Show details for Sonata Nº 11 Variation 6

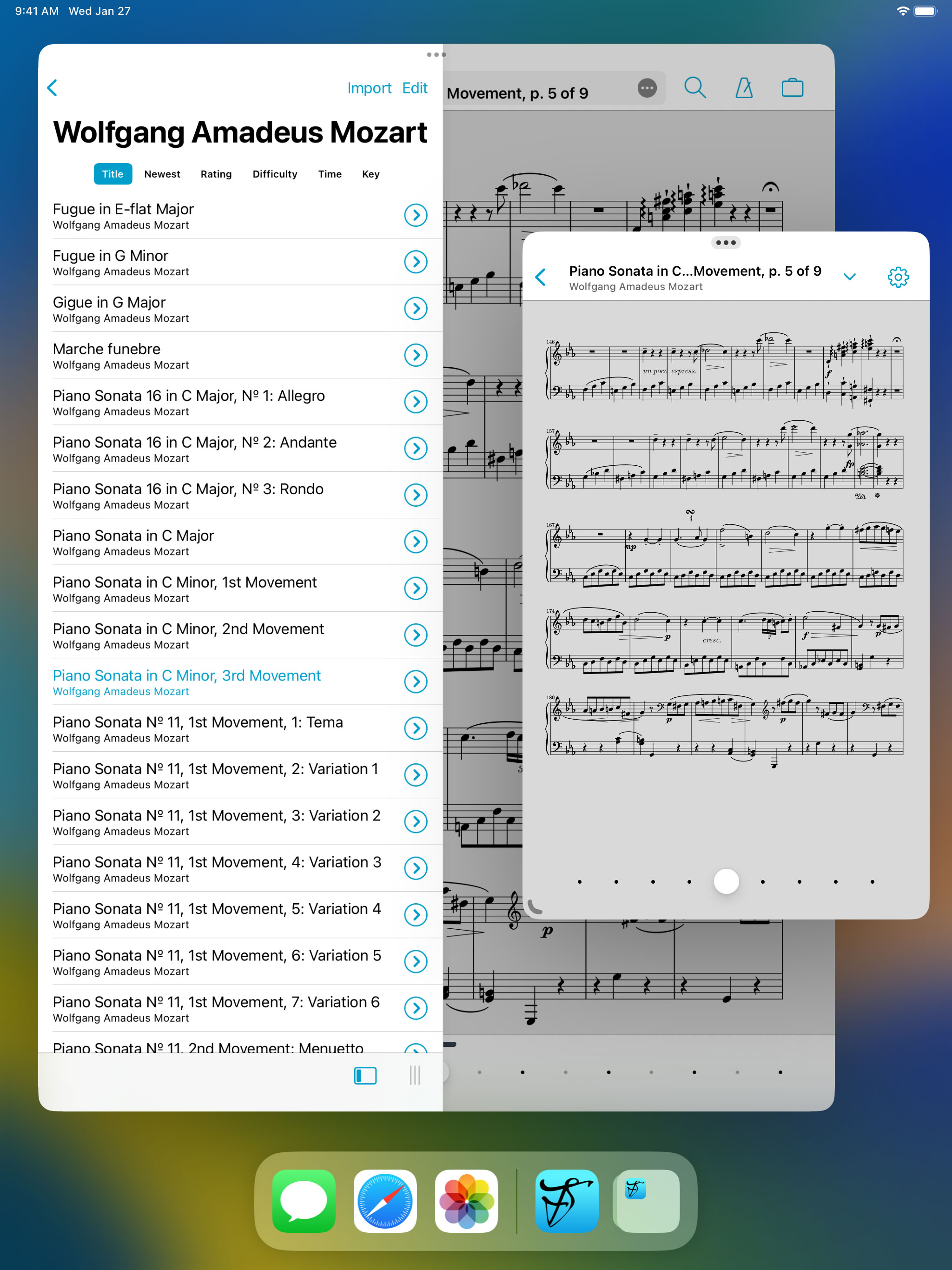pyautogui.click(x=416, y=1008)
